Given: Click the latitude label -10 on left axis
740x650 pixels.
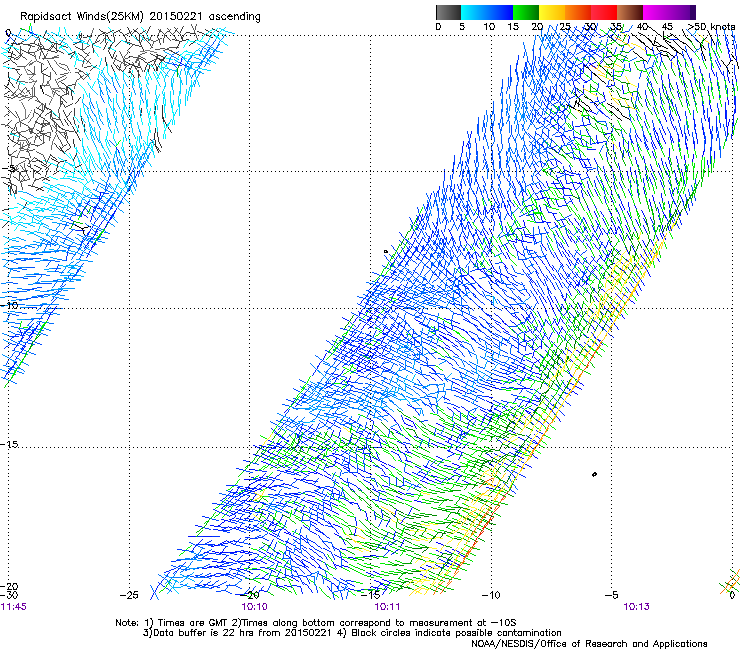Looking at the screenshot, I should tap(10, 306).
